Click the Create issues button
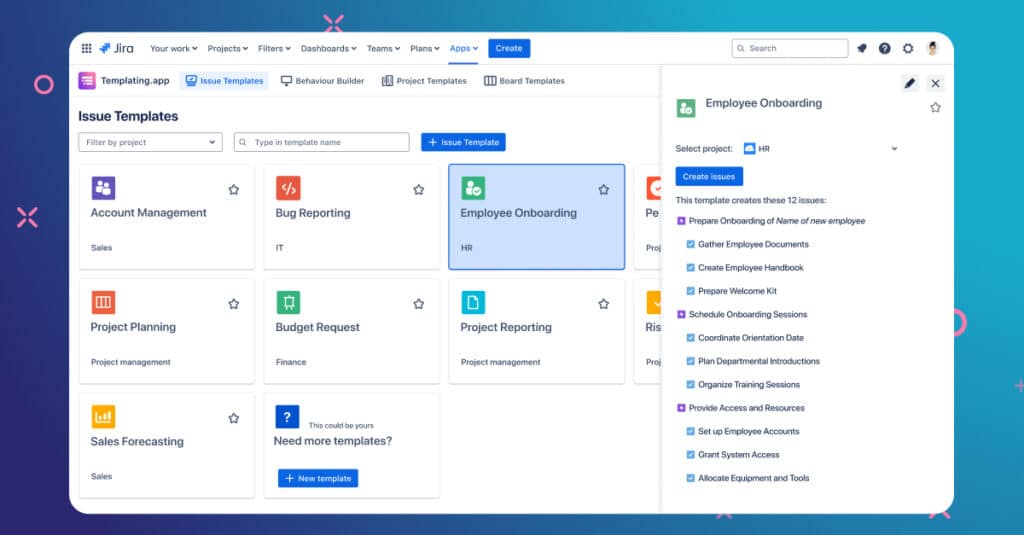Viewport: 1024px width, 535px height. coord(709,176)
